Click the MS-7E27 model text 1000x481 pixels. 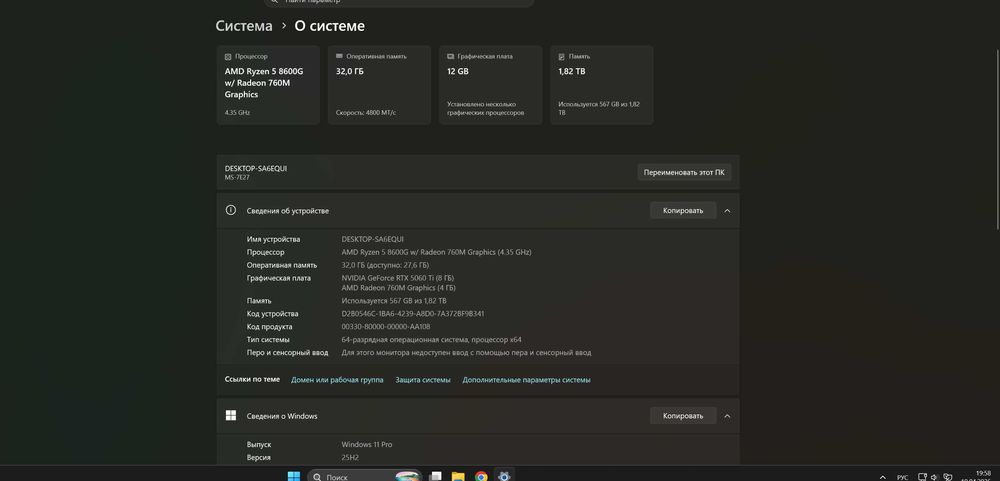[x=237, y=177]
